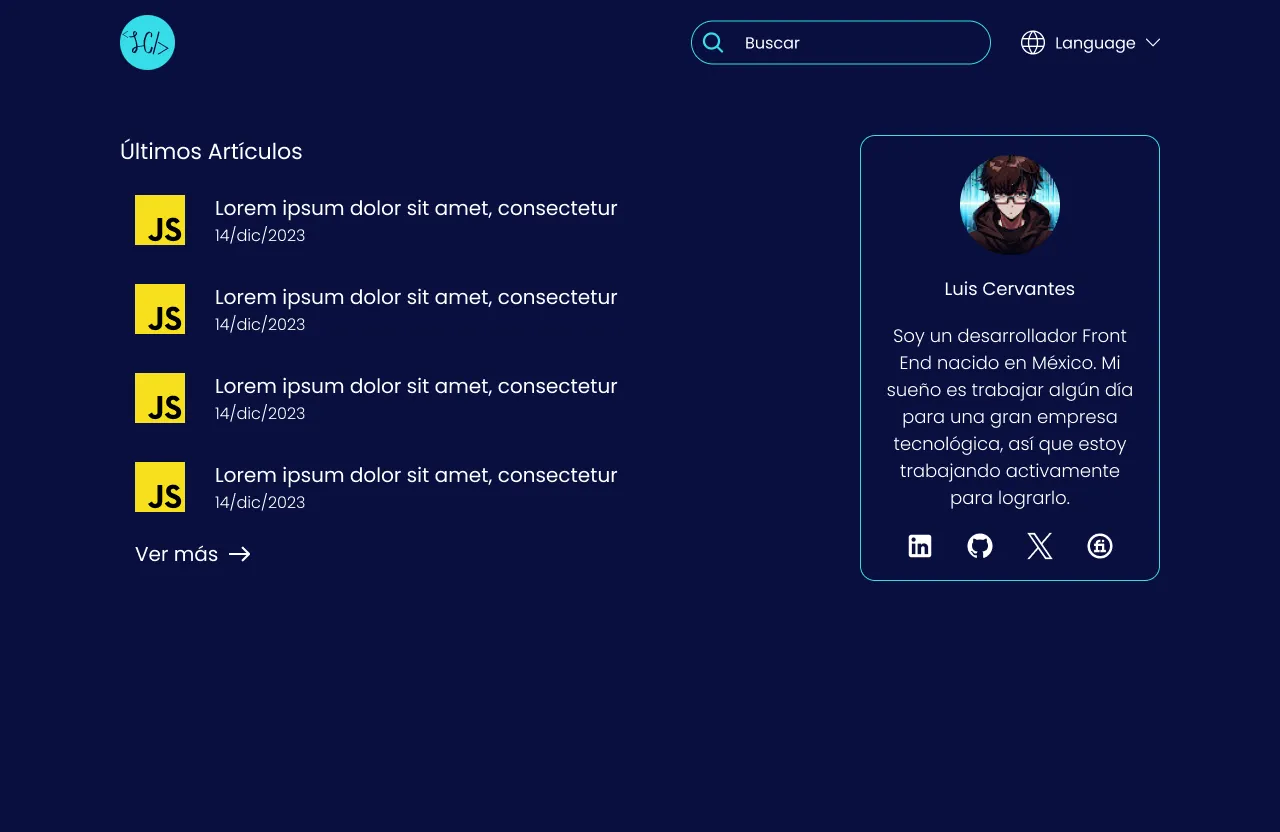Click the arrow icon next to Ver más

coord(239,554)
